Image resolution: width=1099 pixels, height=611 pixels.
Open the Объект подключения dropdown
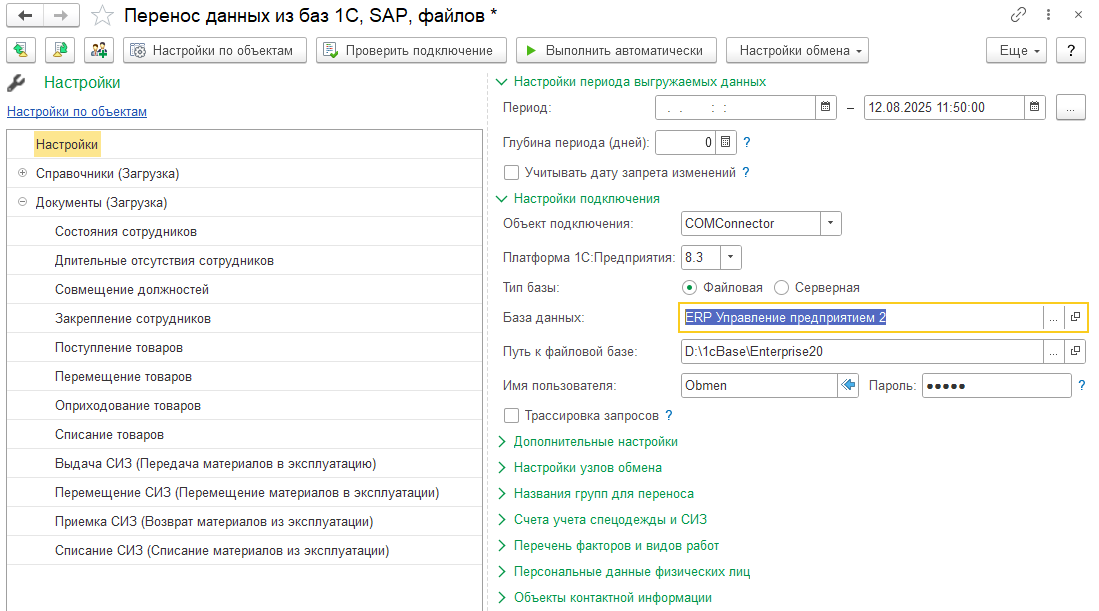830,224
